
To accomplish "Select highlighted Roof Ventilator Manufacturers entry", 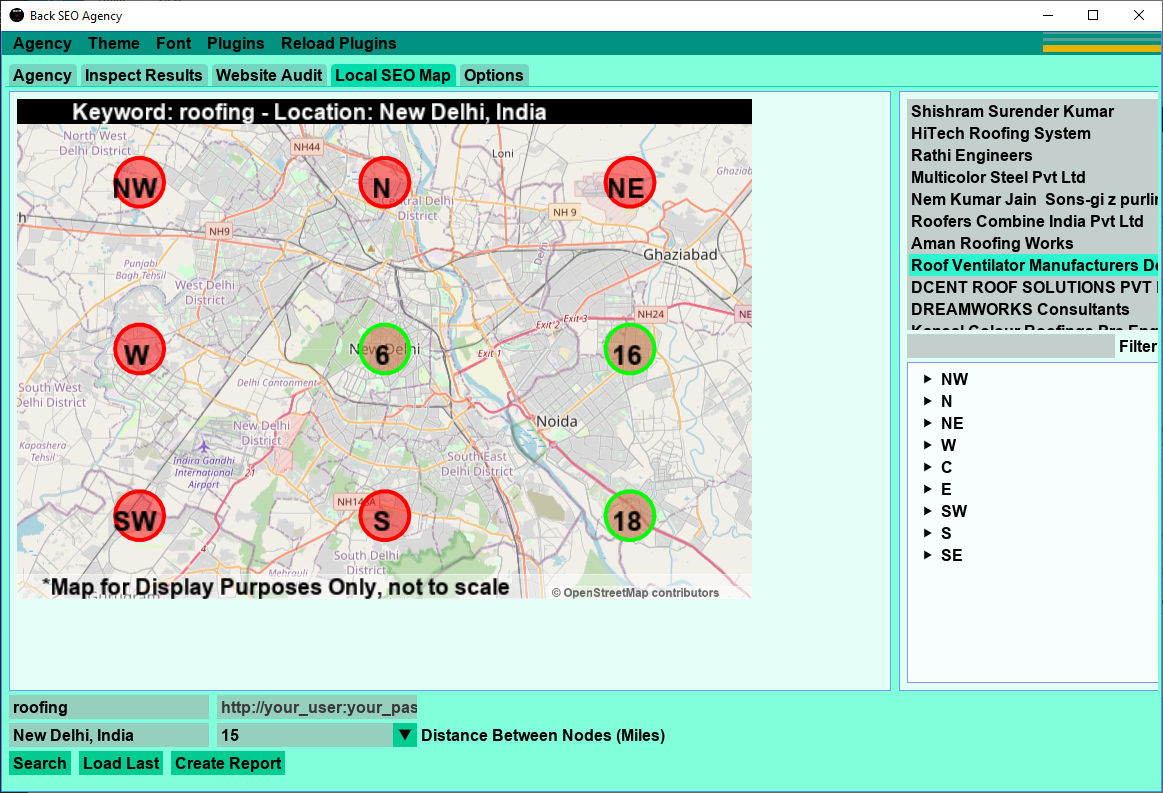I will (x=1032, y=266).
